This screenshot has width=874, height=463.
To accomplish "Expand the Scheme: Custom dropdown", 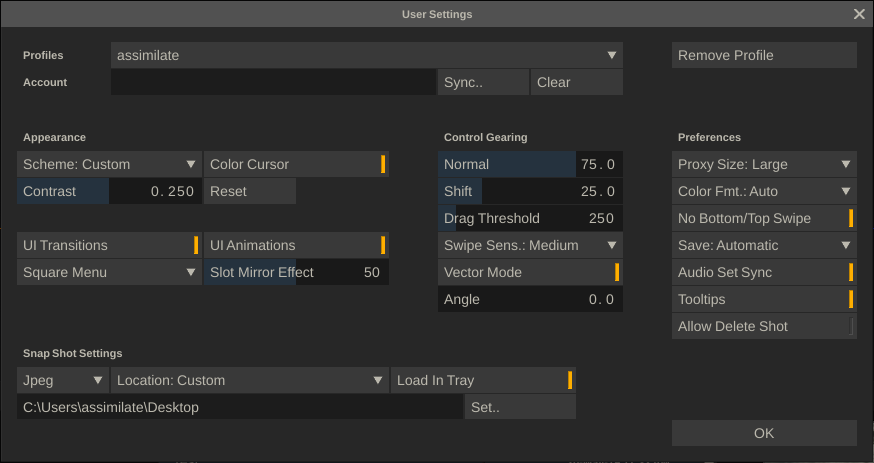I will 109,164.
